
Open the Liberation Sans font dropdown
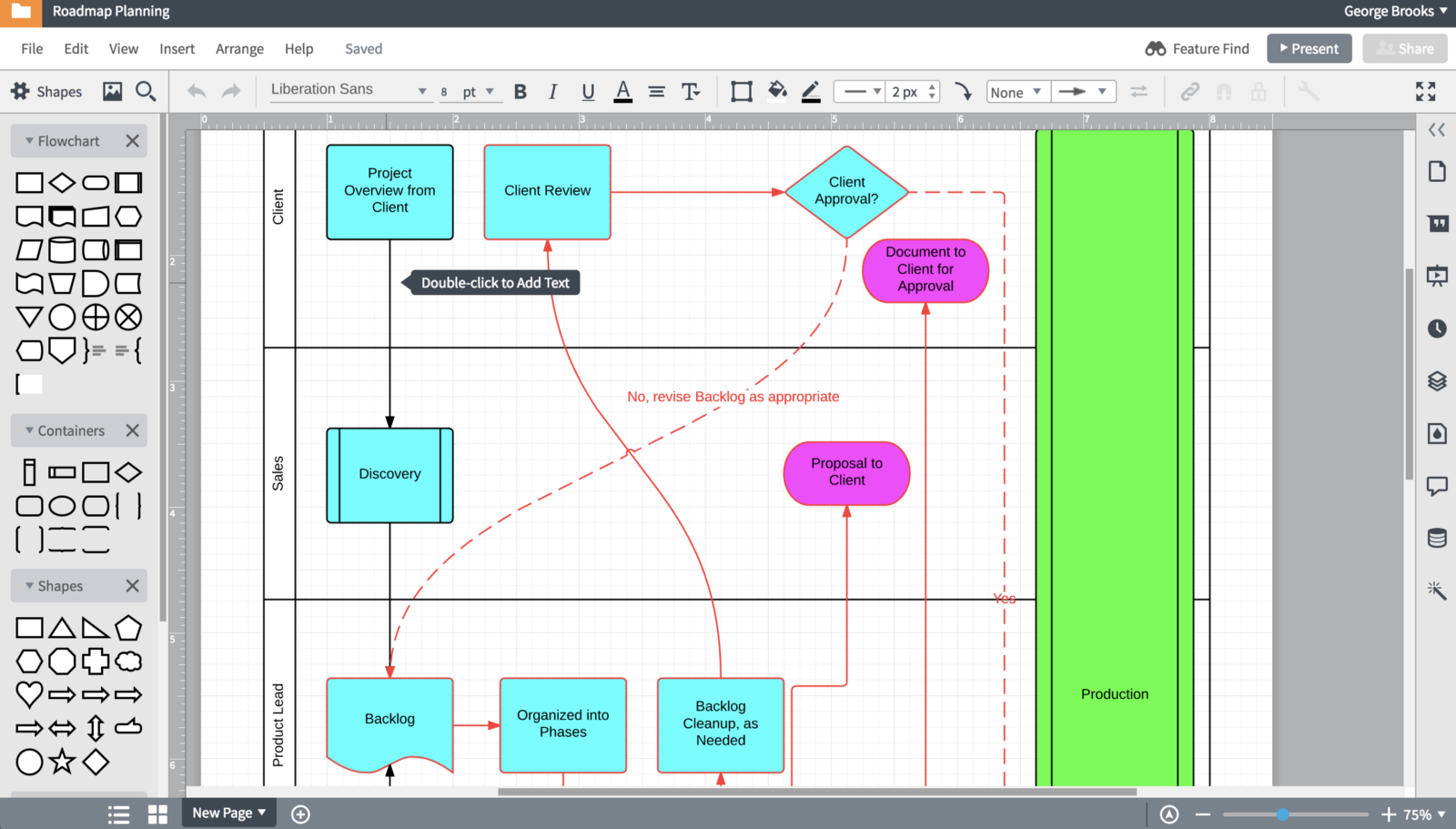tap(349, 90)
